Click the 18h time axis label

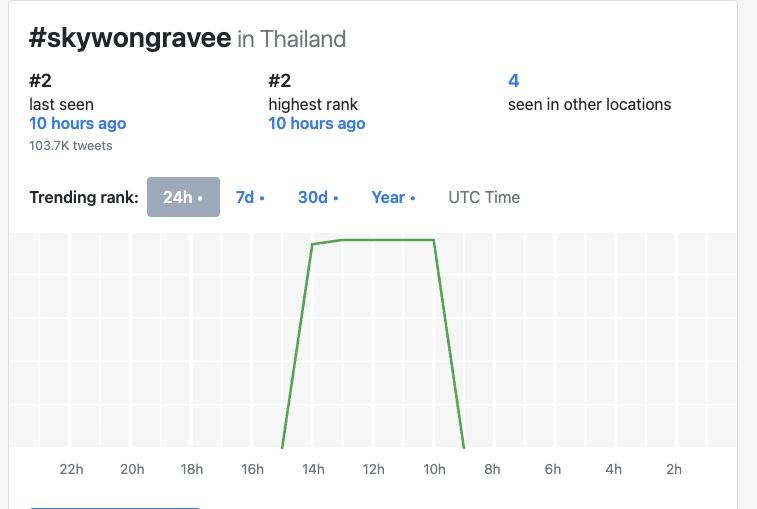click(192, 469)
